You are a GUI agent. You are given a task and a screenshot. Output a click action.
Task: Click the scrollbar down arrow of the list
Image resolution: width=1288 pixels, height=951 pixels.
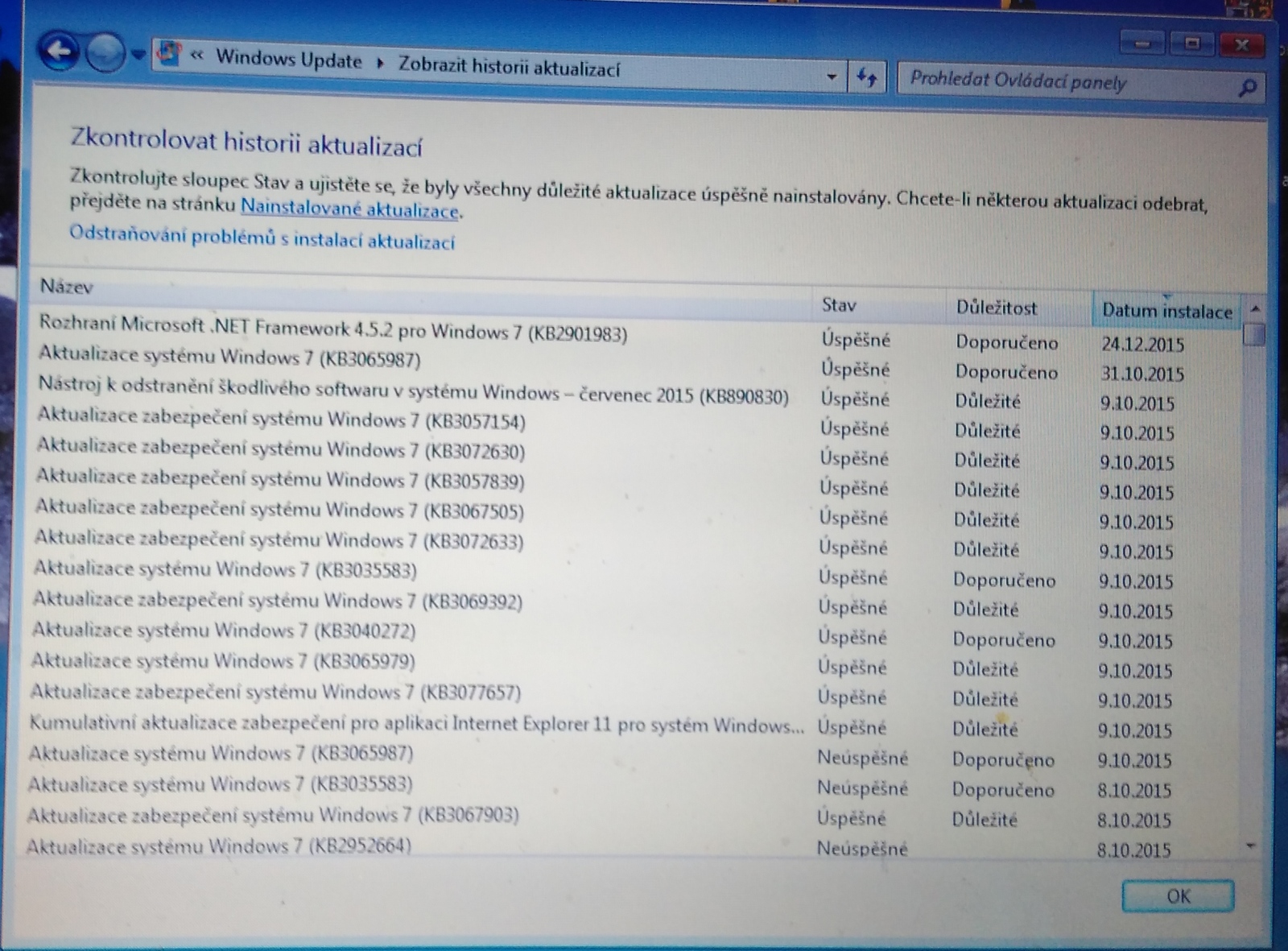point(1251,846)
